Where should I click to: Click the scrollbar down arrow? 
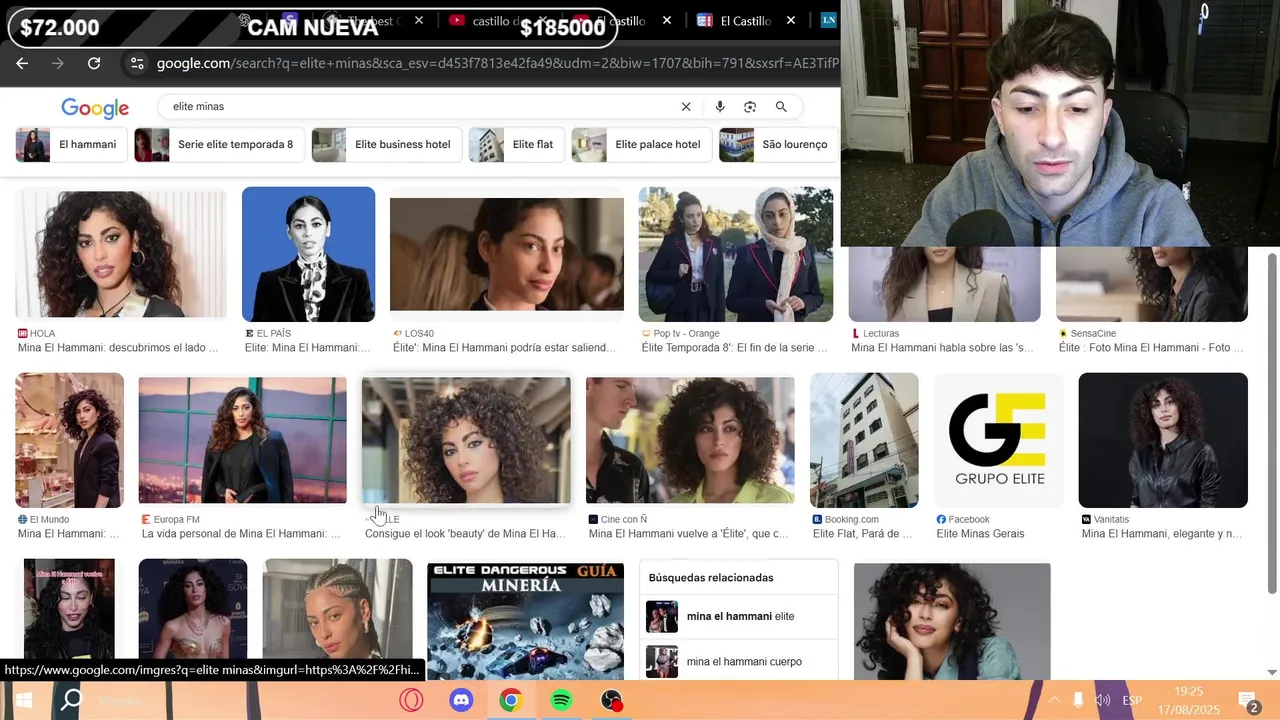click(x=1272, y=672)
